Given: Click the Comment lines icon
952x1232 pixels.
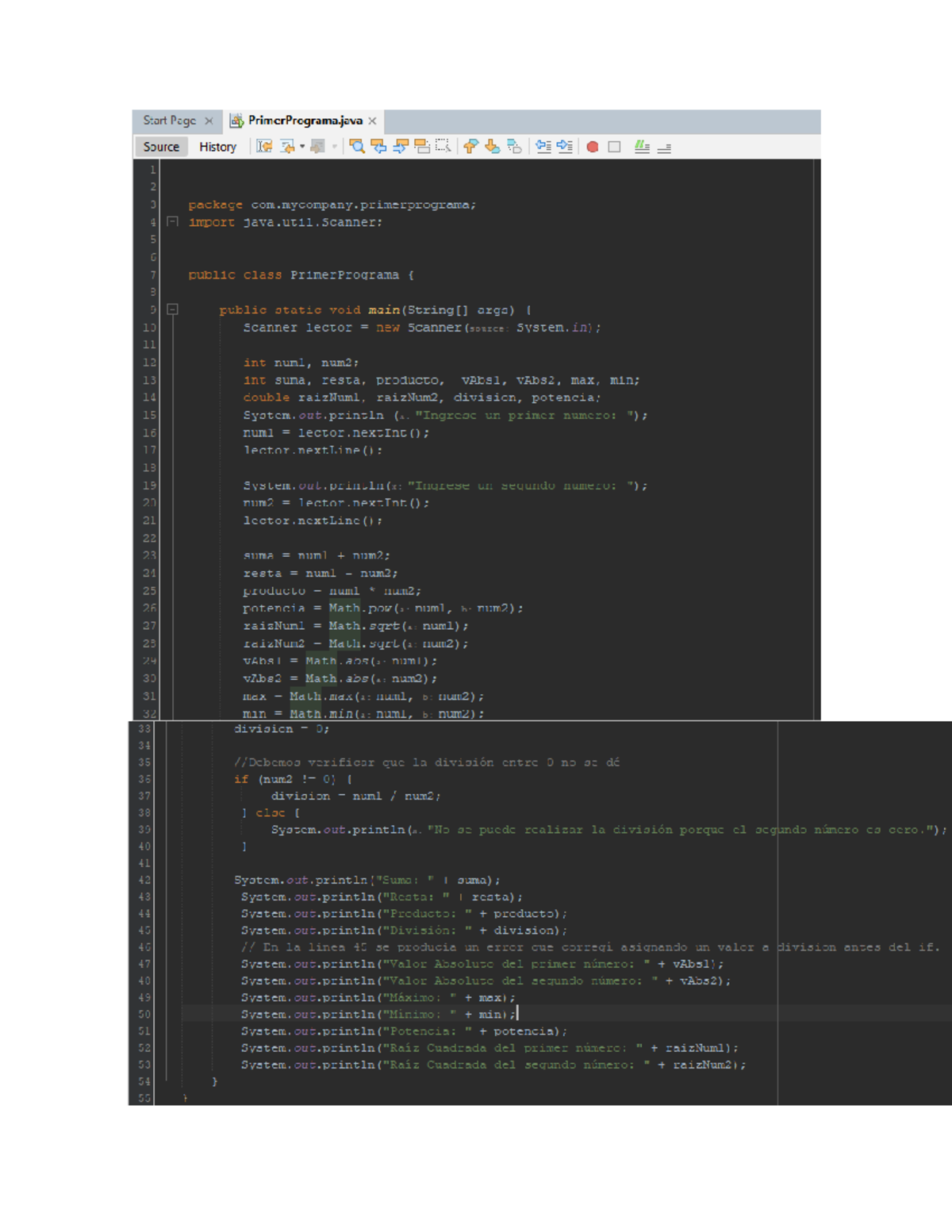Looking at the screenshot, I should pos(642,147).
